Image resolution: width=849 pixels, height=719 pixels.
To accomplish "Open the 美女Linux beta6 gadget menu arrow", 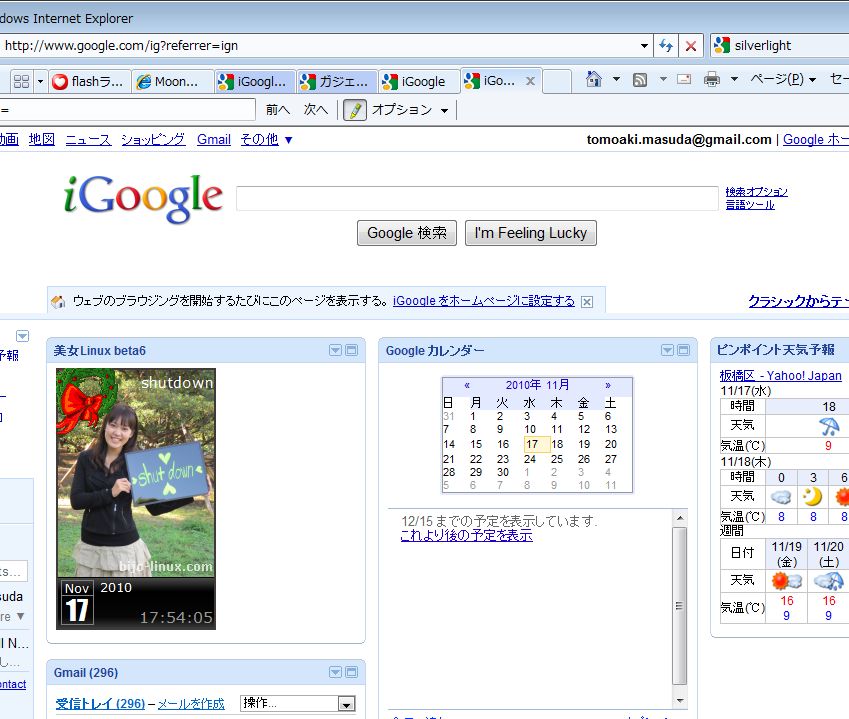I will tap(336, 350).
